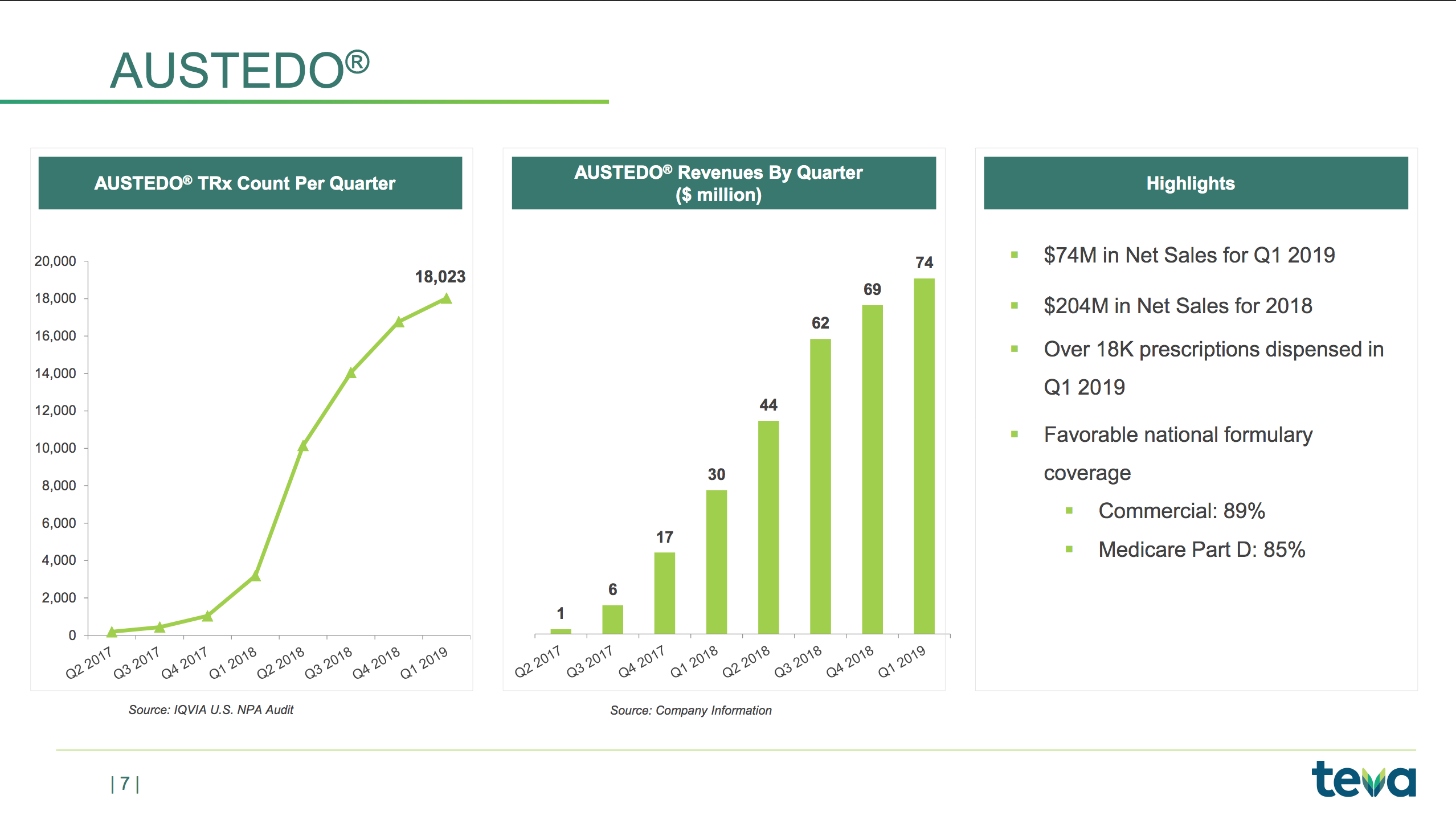This screenshot has height=820, width=1456.
Task: Click the revenue bar labeled 69
Action: pos(872,469)
